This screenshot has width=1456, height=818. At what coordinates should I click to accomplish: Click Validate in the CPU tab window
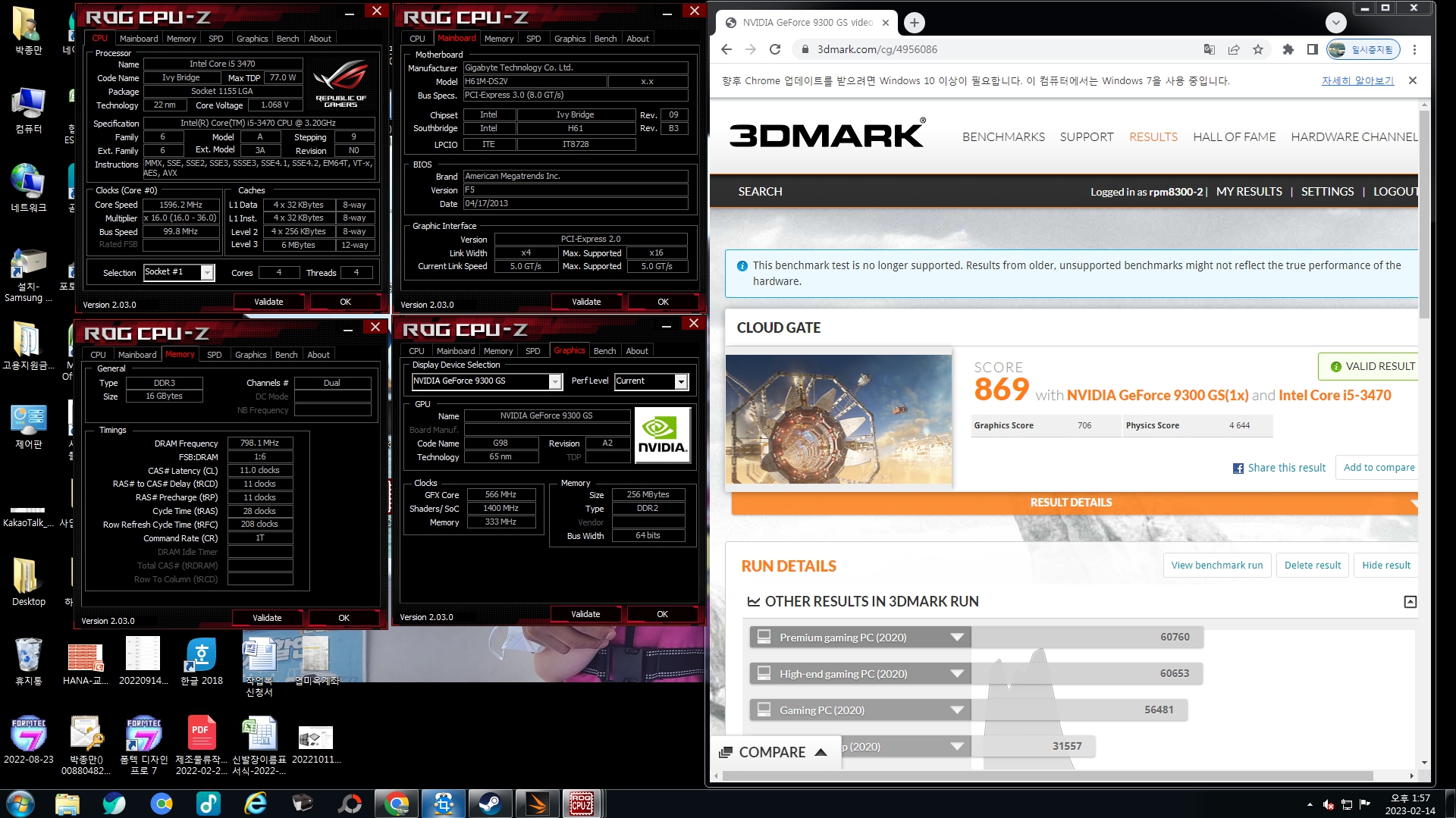pos(268,302)
